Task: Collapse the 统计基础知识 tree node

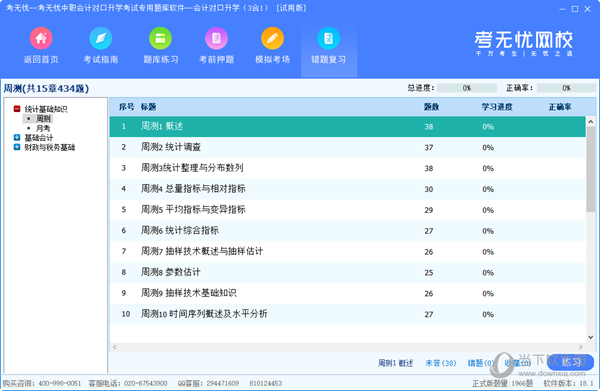Action: pyautogui.click(x=17, y=109)
